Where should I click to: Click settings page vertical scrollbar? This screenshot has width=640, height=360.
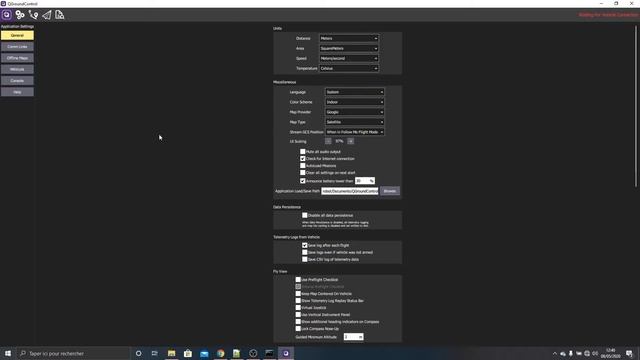tap(636, 106)
